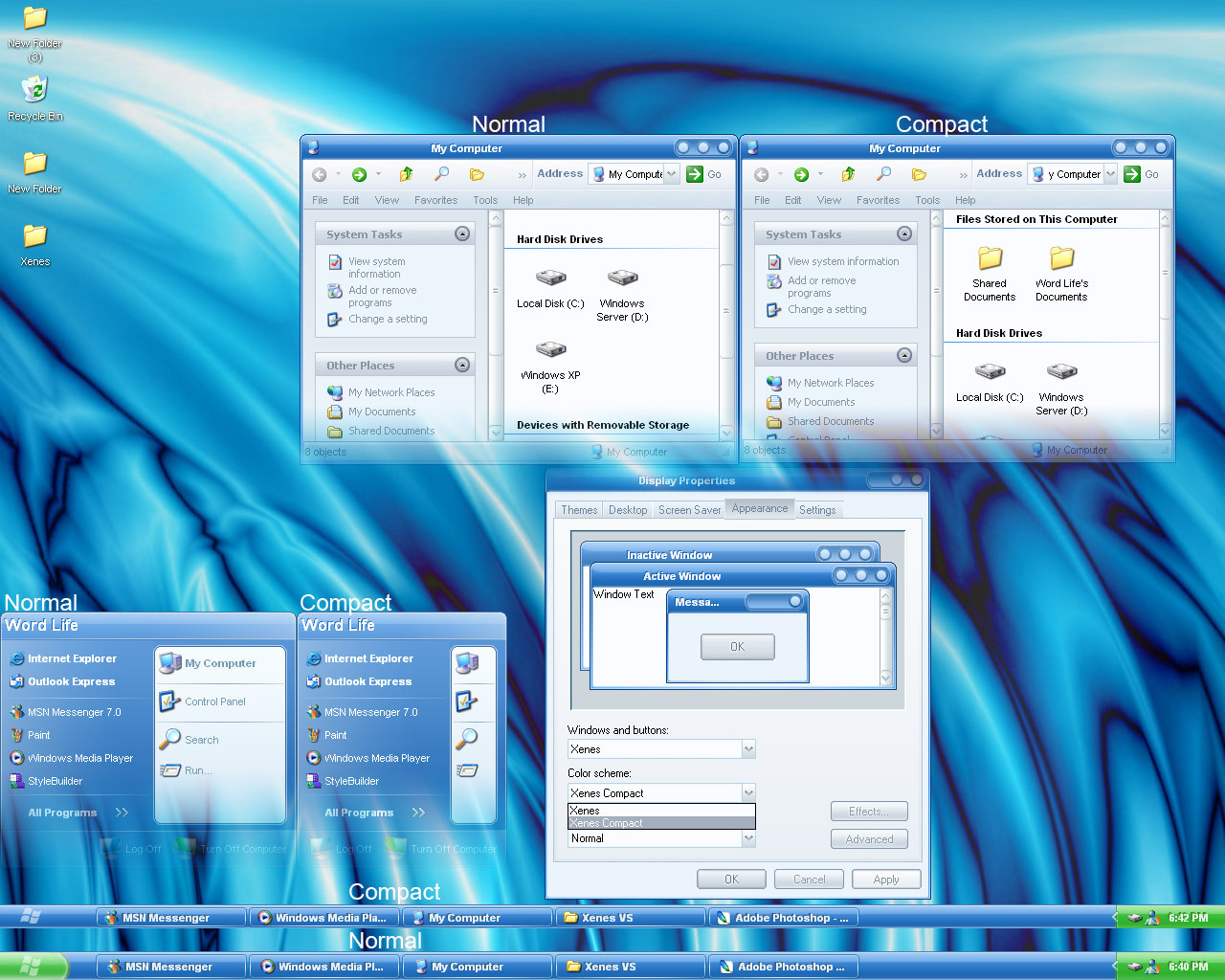Choose Xenes Compact in the open list

click(661, 823)
